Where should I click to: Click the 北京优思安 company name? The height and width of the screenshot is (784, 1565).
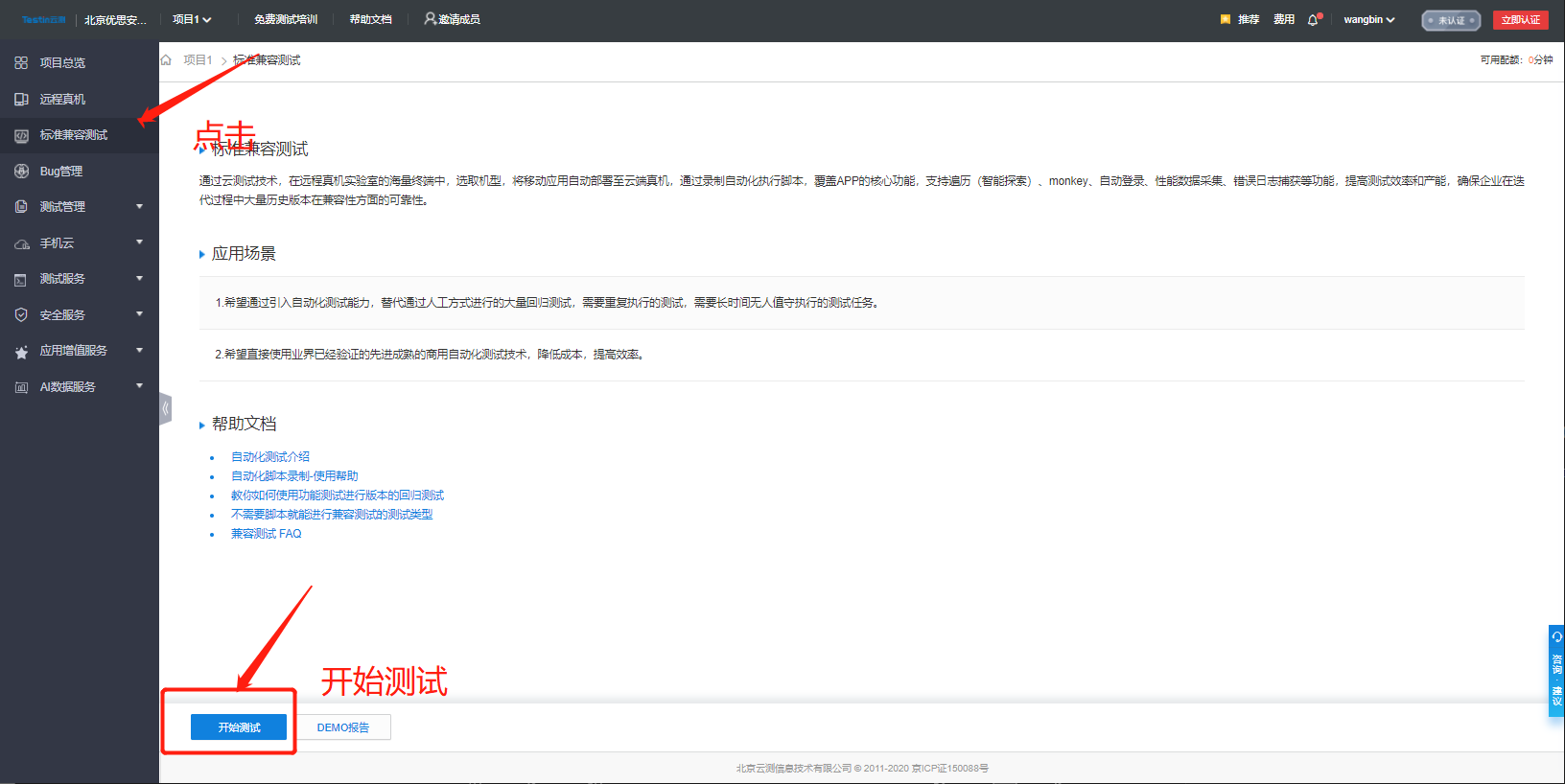[x=115, y=20]
